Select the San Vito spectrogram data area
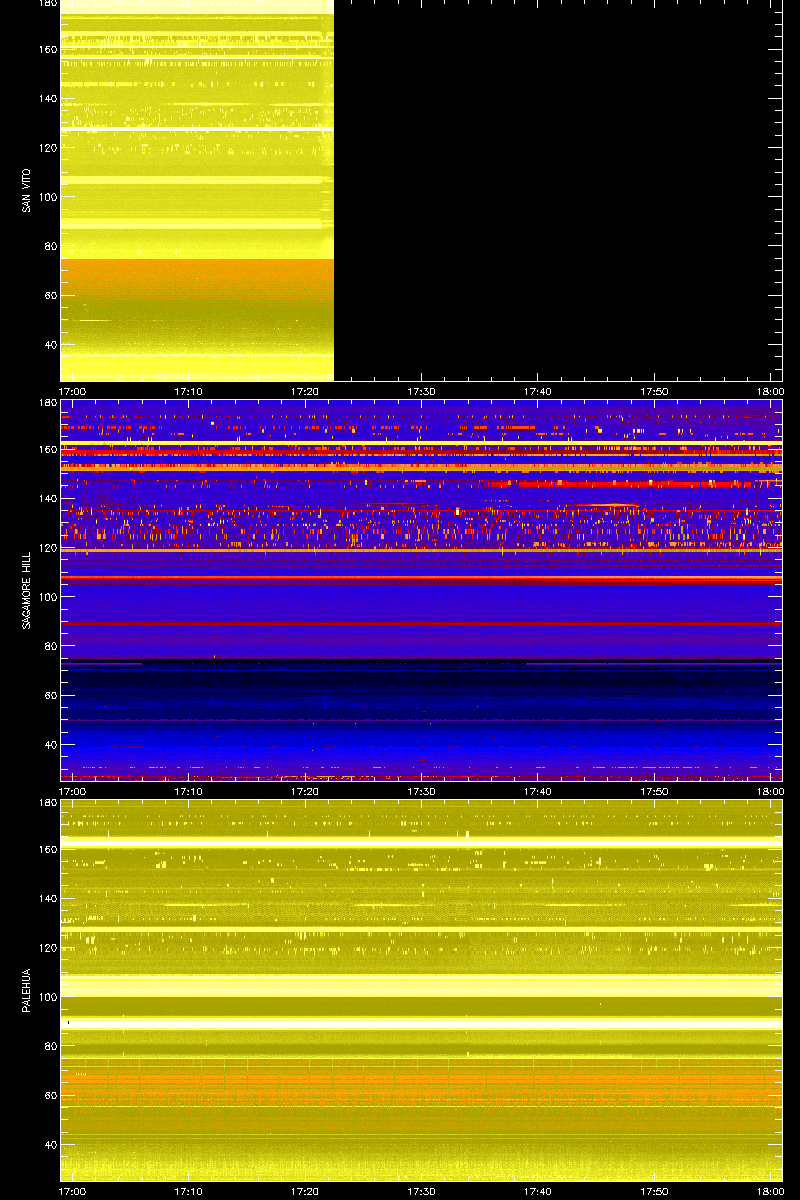800x1200 pixels. coord(197,190)
